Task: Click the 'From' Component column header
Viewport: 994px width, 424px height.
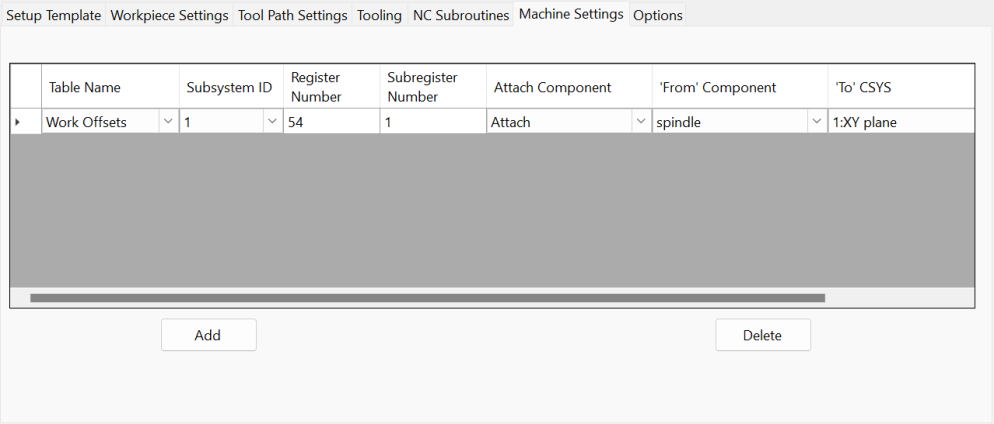Action: coord(739,87)
